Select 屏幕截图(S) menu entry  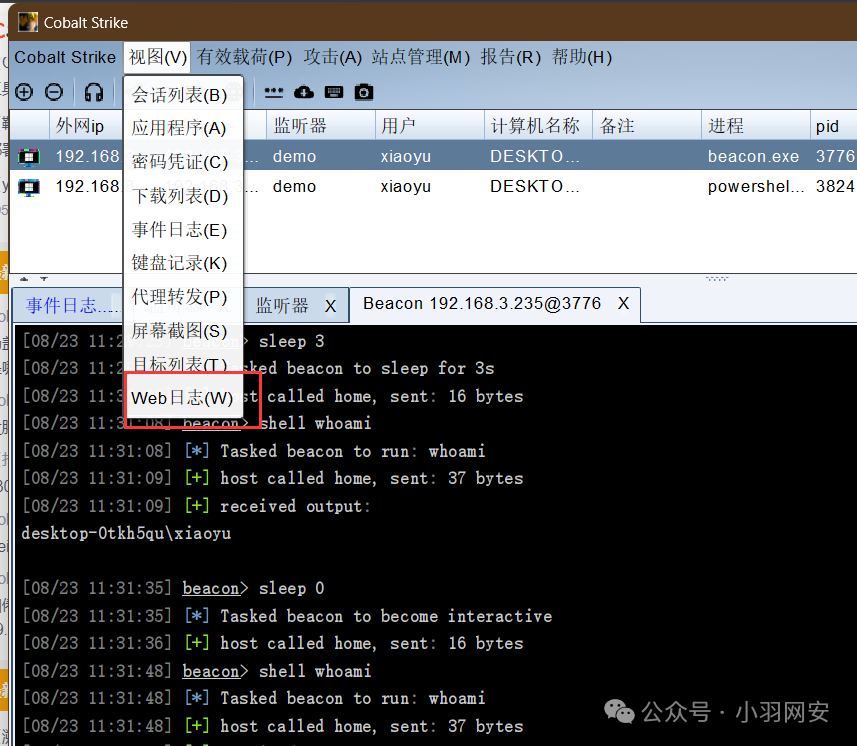[x=184, y=331]
